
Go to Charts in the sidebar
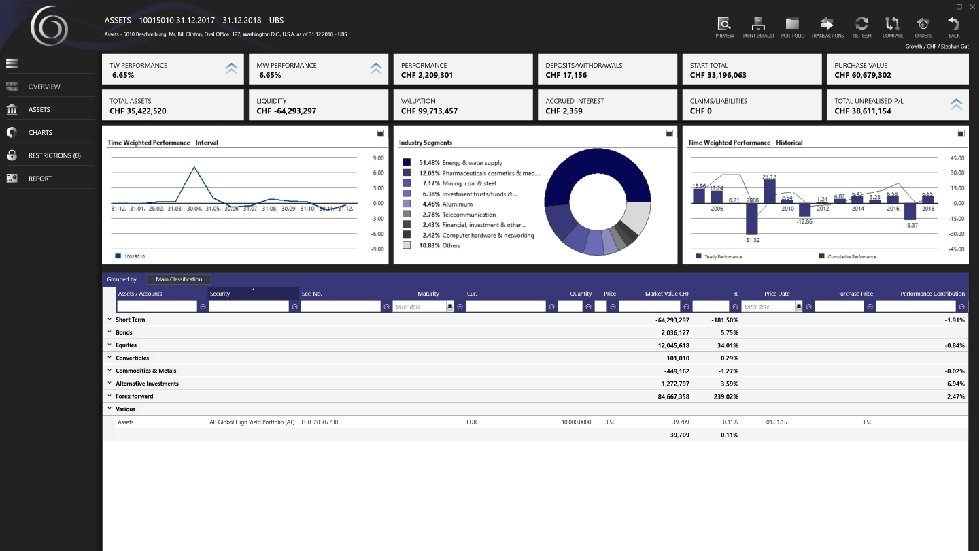(x=41, y=132)
